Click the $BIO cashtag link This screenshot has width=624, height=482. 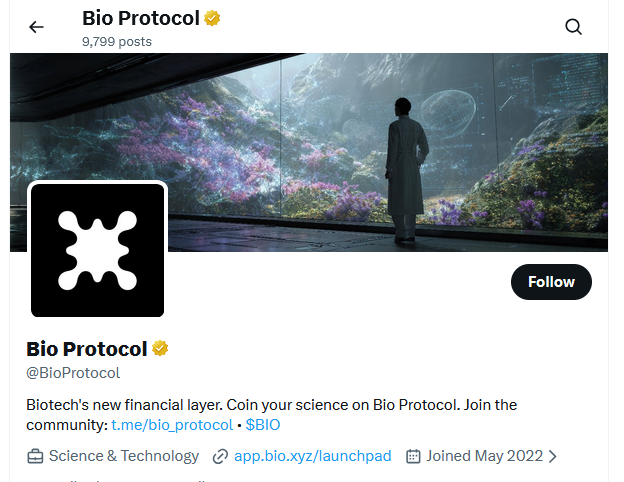coord(263,425)
